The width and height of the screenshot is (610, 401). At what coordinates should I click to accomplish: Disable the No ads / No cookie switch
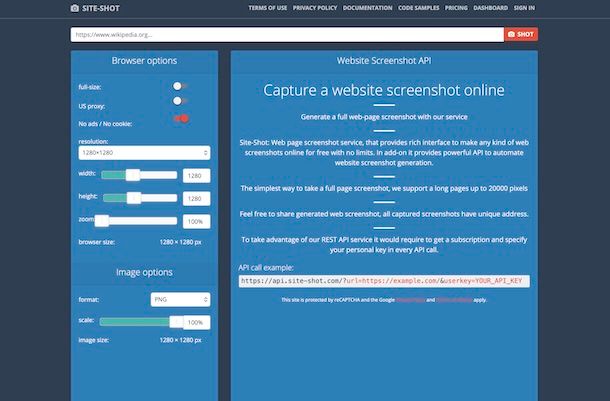[181, 118]
